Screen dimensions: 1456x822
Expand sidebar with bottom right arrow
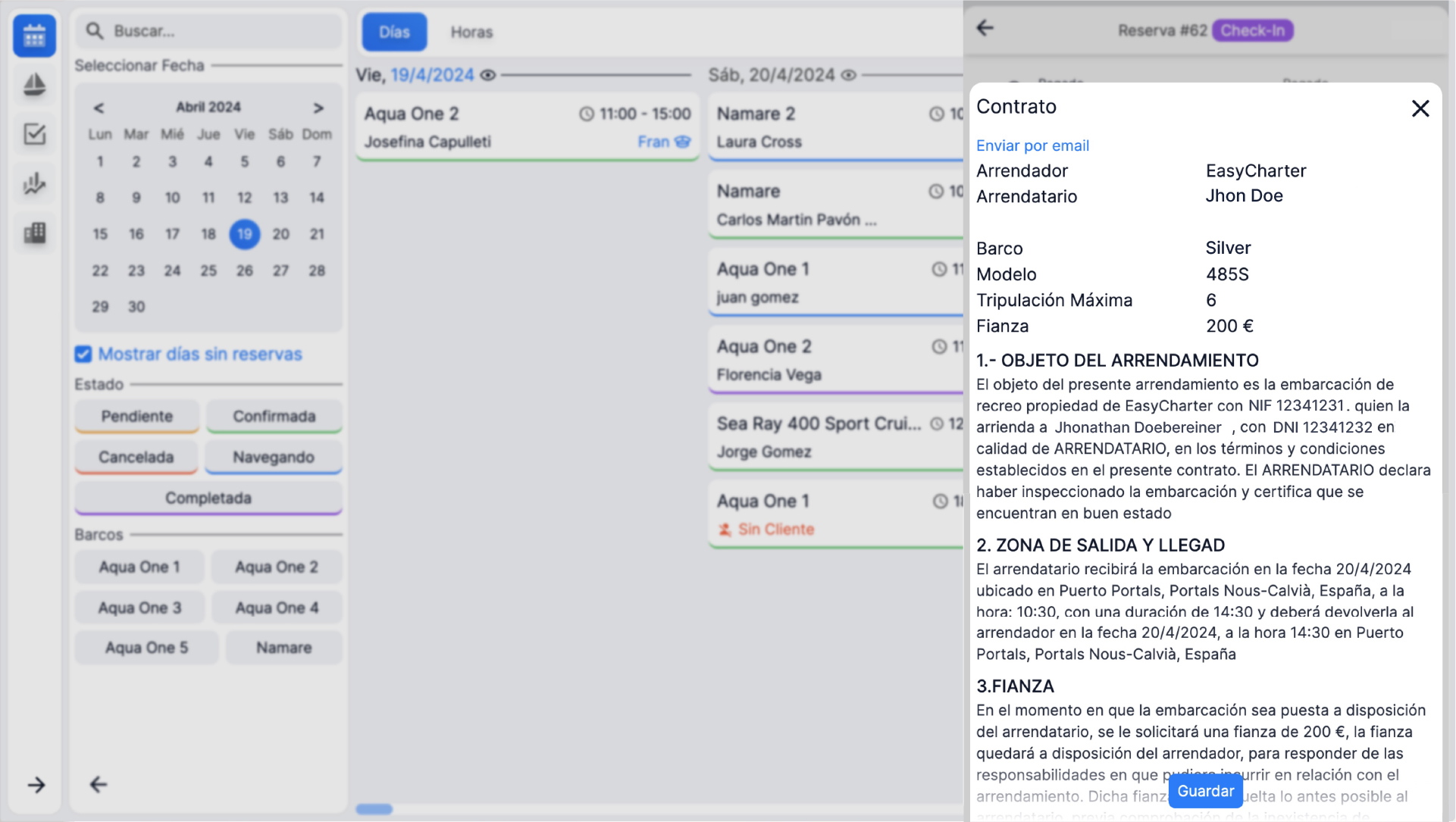click(x=36, y=785)
